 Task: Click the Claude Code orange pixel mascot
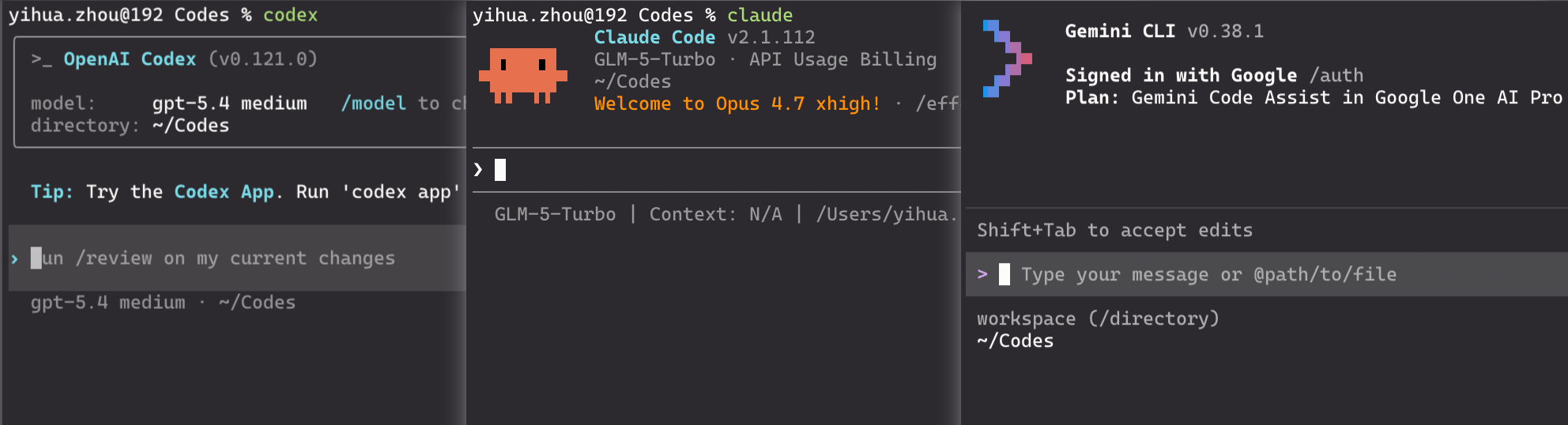coord(522,75)
